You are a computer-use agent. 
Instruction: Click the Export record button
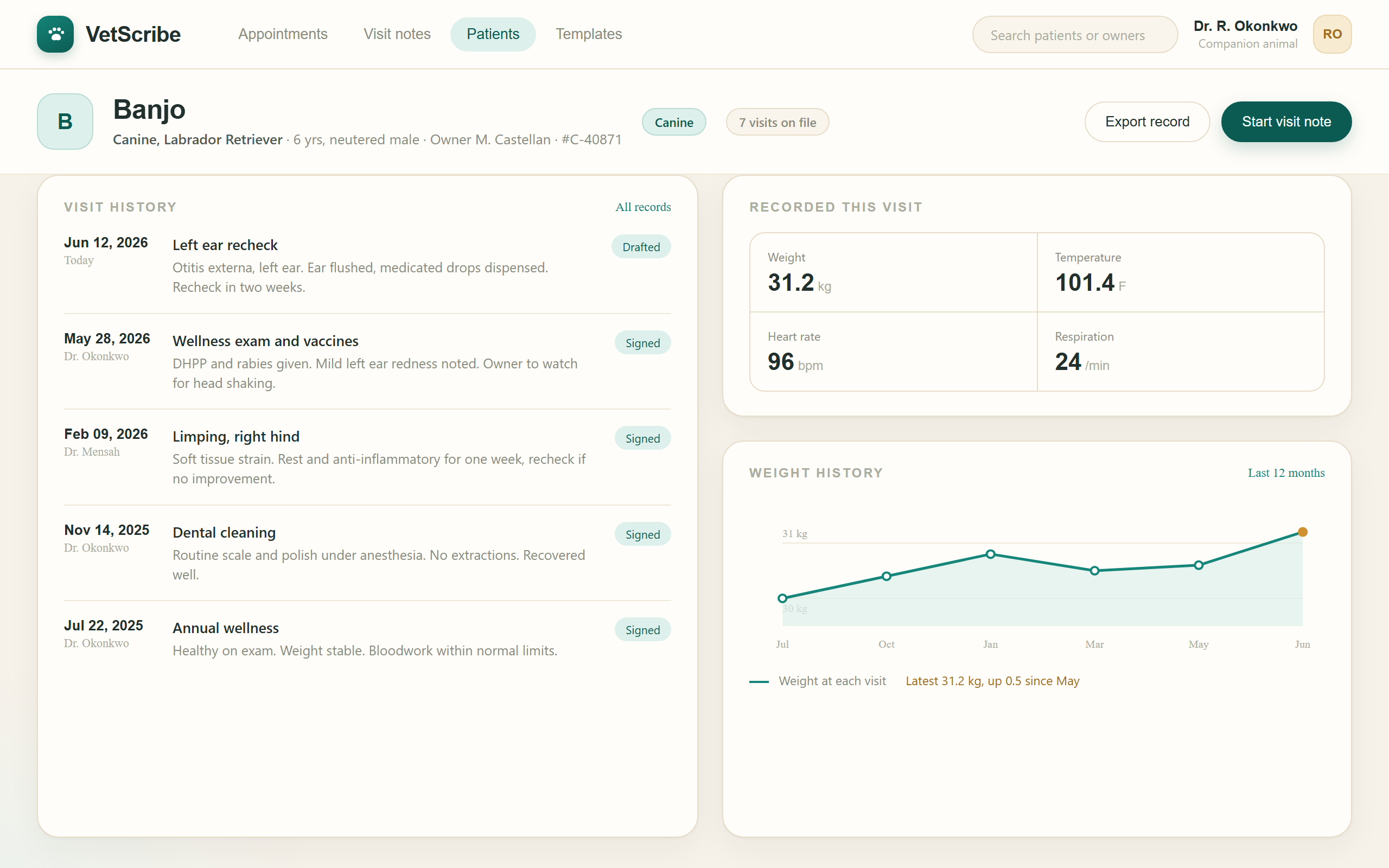pyautogui.click(x=1147, y=122)
